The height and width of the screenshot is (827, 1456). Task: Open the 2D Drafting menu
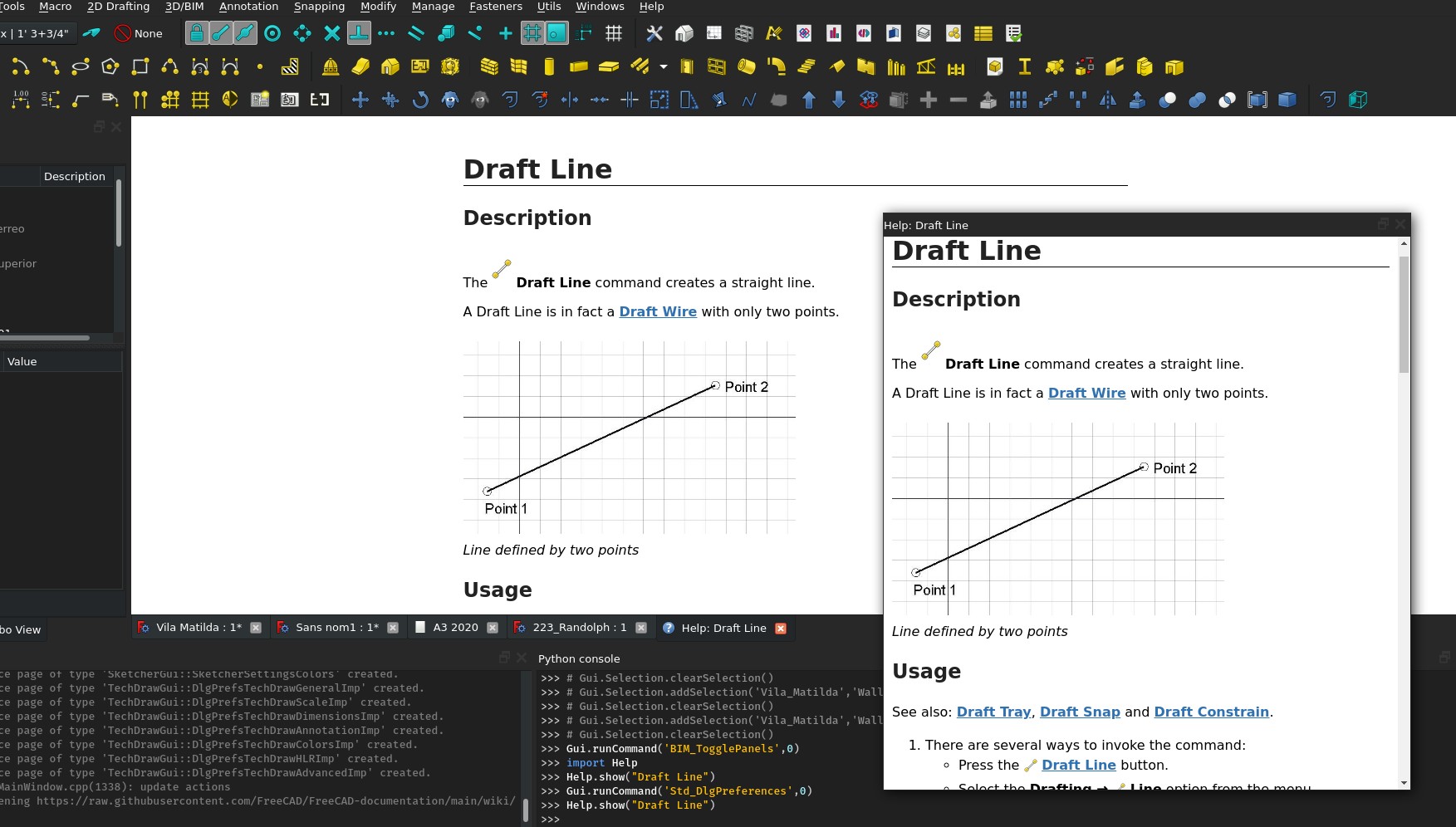click(118, 7)
